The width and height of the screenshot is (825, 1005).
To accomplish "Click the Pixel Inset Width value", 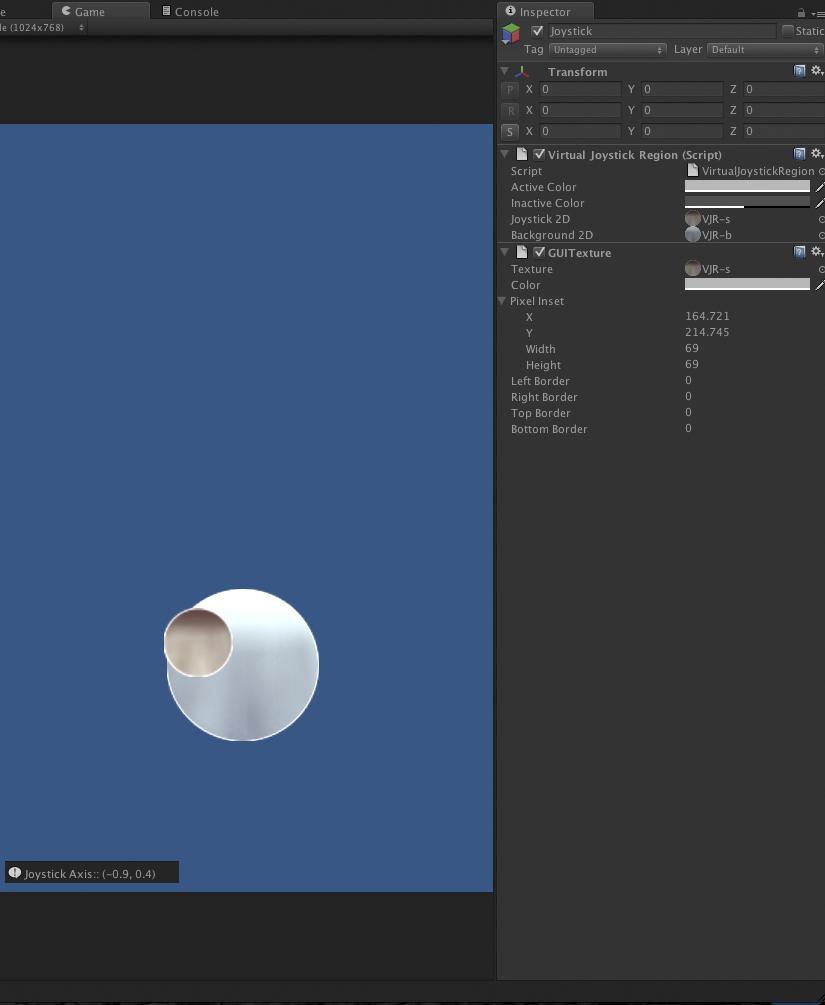I will coord(692,348).
